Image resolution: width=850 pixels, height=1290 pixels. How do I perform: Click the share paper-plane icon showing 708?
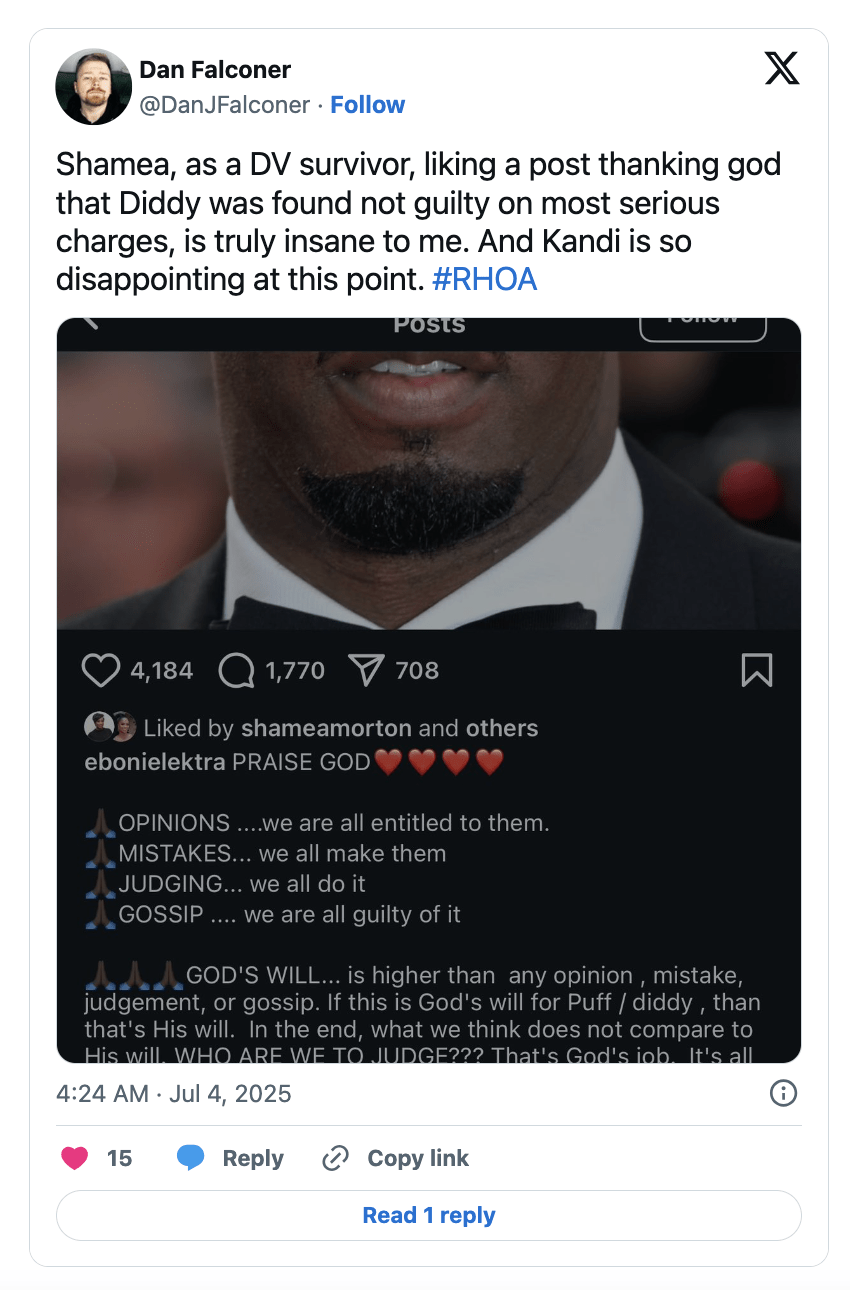(366, 670)
